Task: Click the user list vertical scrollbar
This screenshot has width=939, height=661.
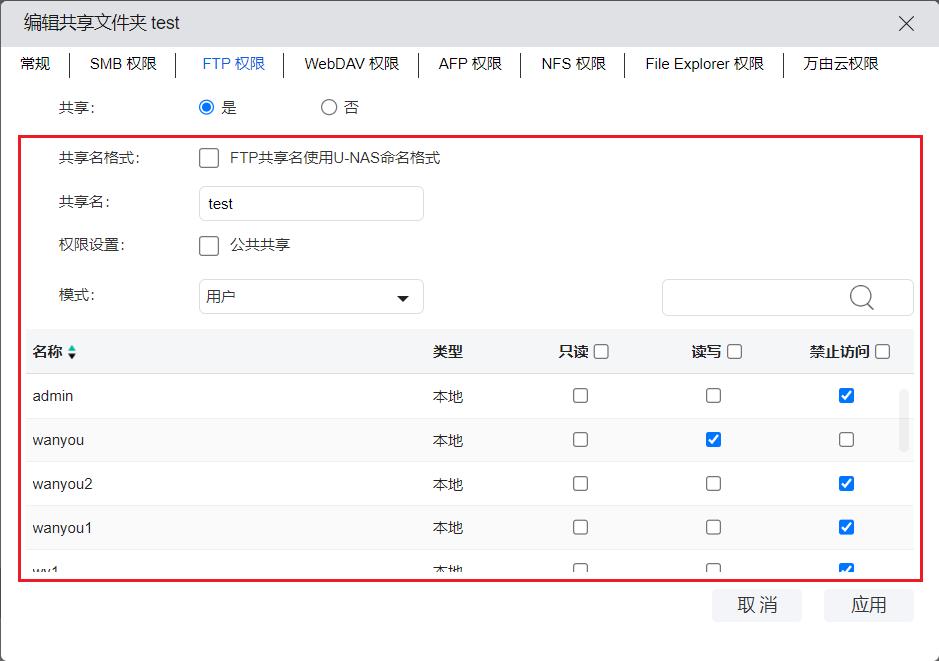Action: pos(905,420)
